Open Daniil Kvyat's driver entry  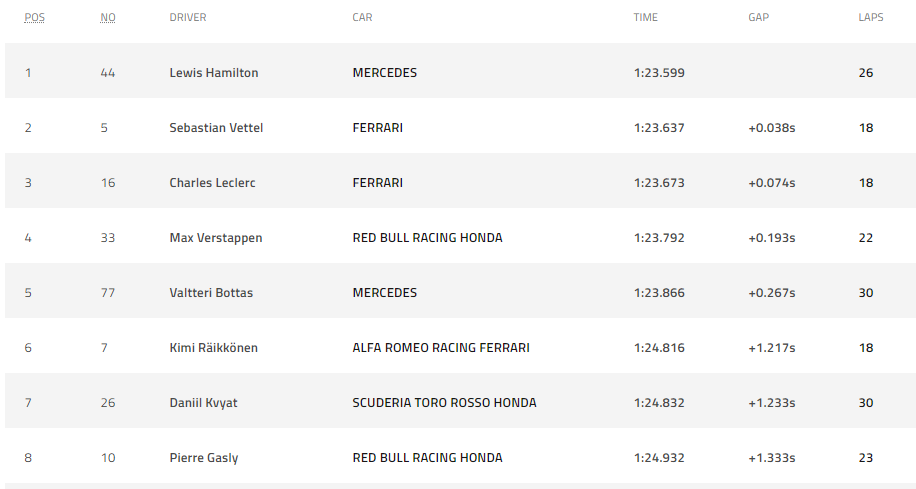(x=203, y=403)
